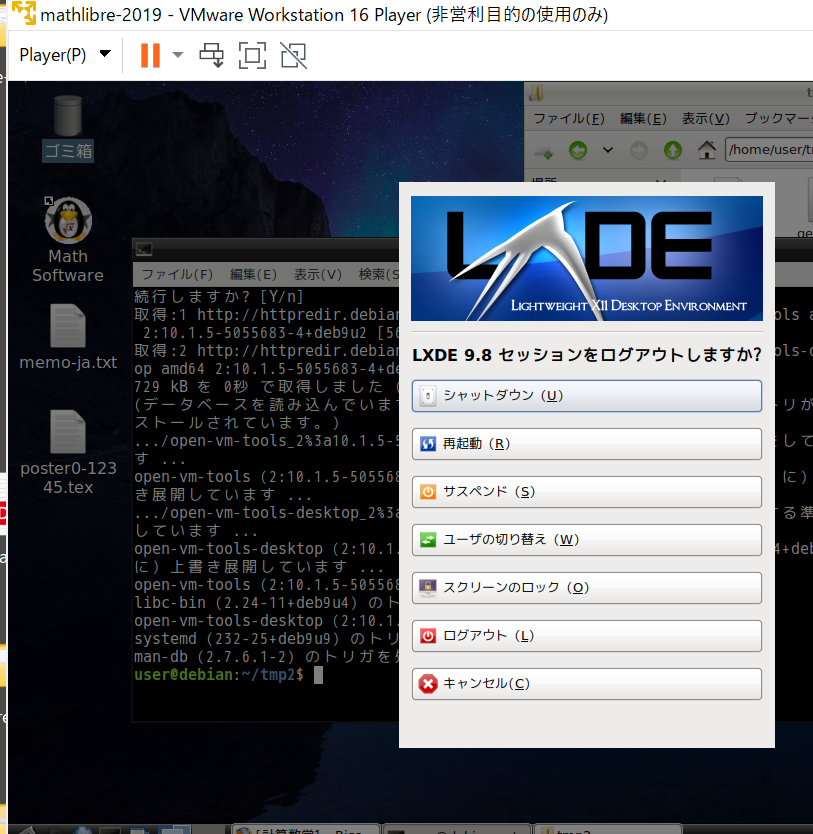
Task: Open the 表示(V) menu in the terminal window
Action: tap(318, 274)
